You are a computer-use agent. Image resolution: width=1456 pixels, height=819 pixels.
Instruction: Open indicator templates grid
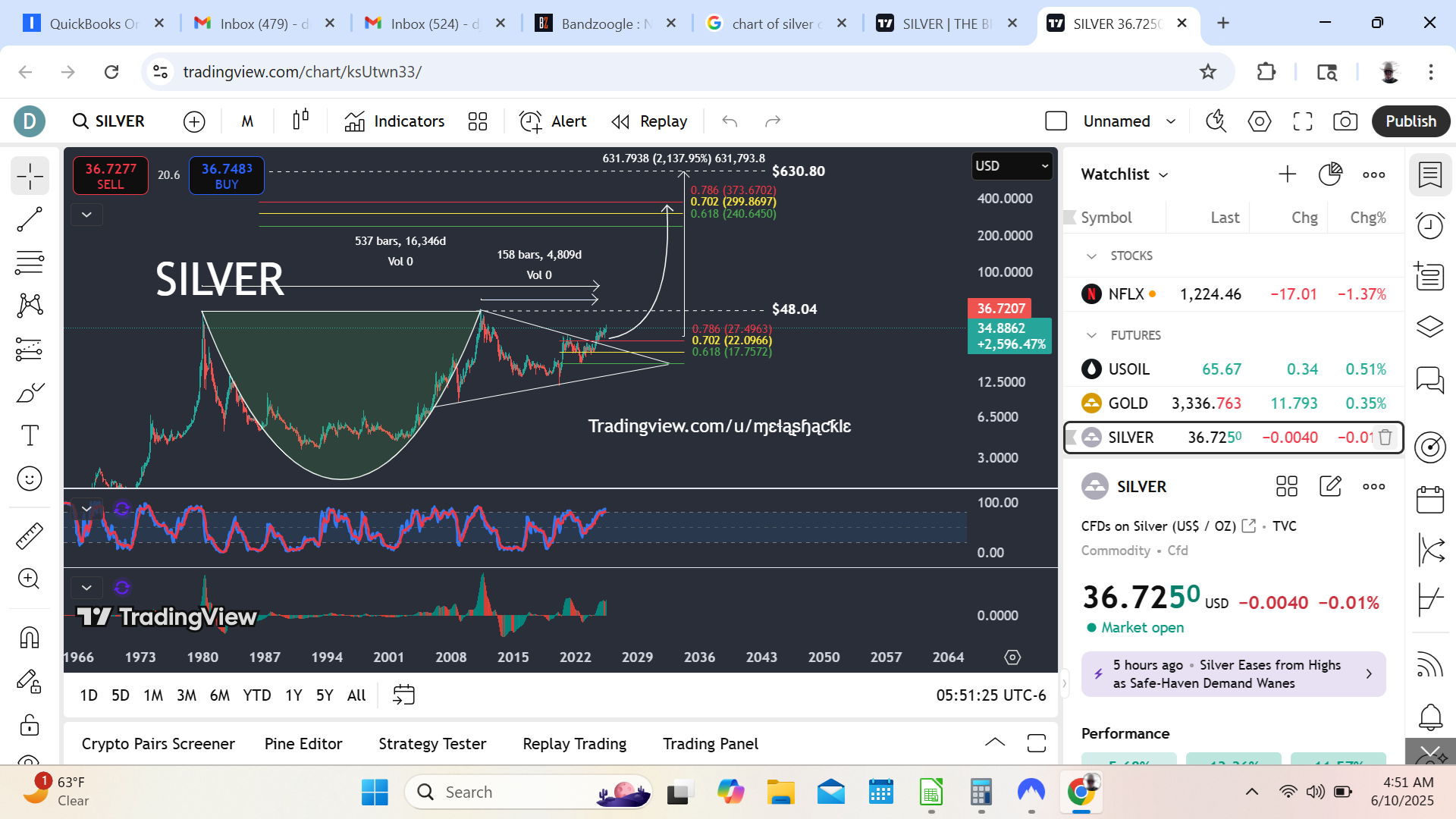click(478, 121)
